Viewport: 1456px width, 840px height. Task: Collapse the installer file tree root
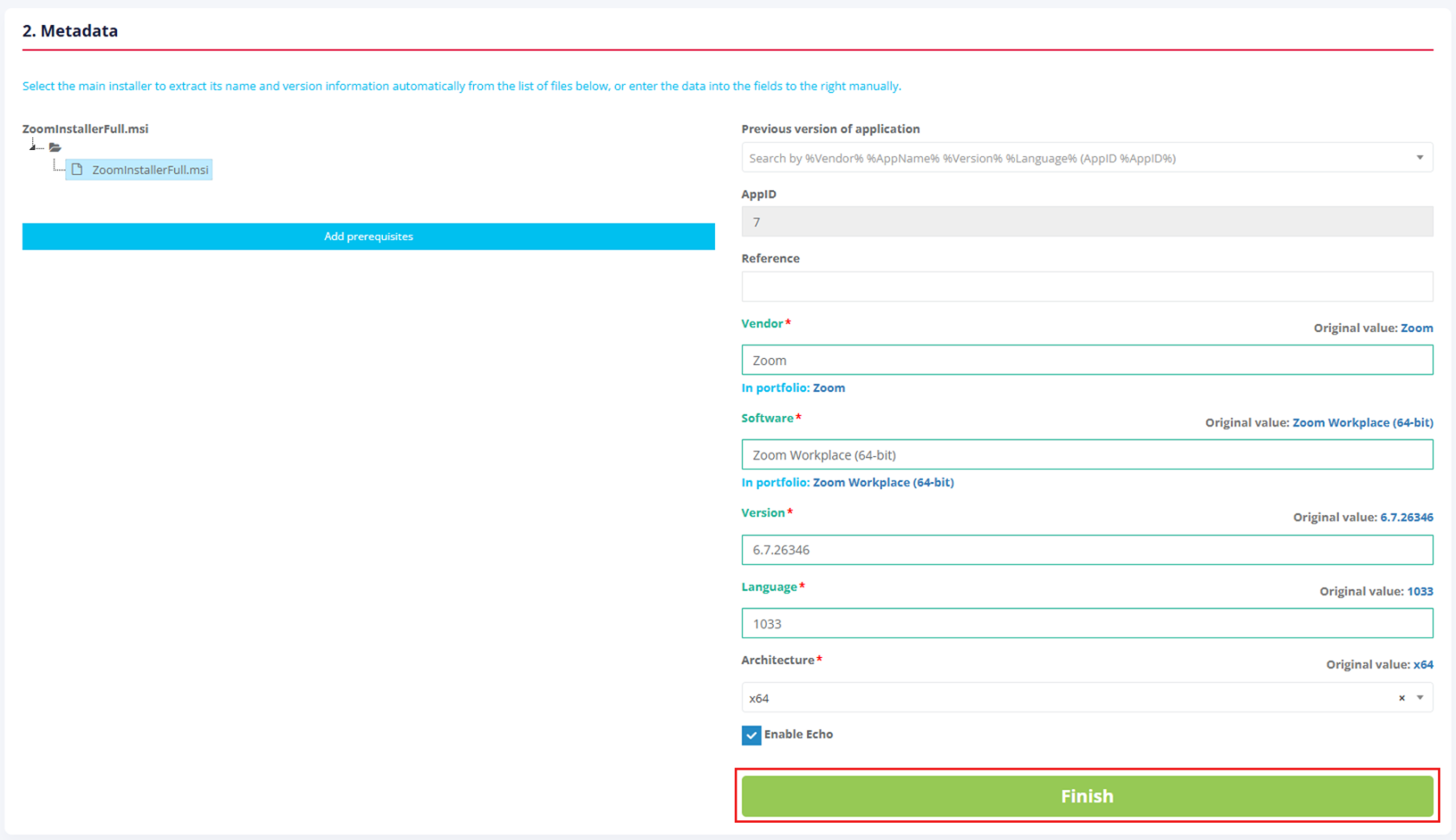33,146
